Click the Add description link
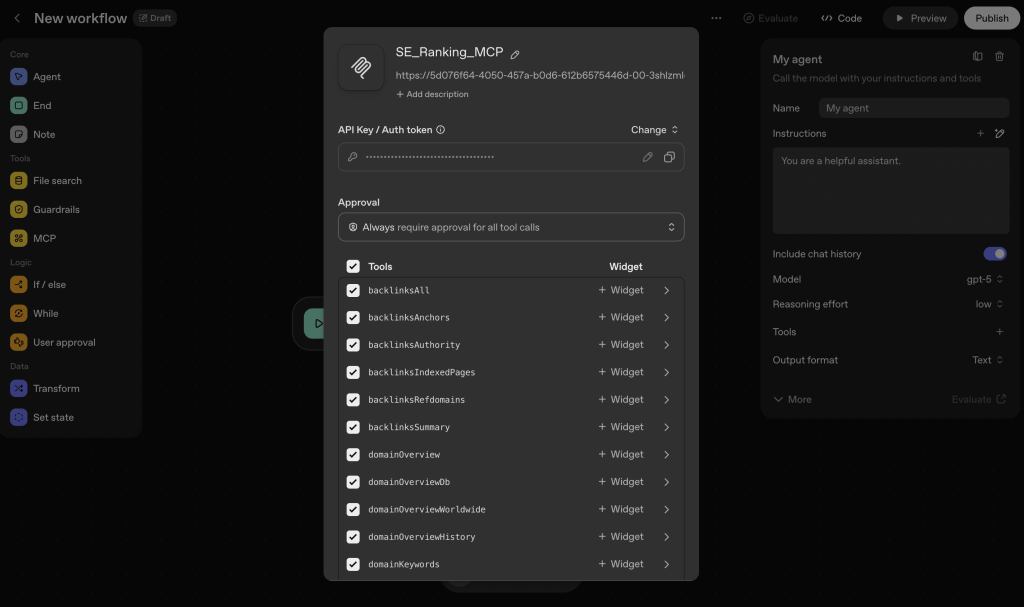 pyautogui.click(x=432, y=94)
